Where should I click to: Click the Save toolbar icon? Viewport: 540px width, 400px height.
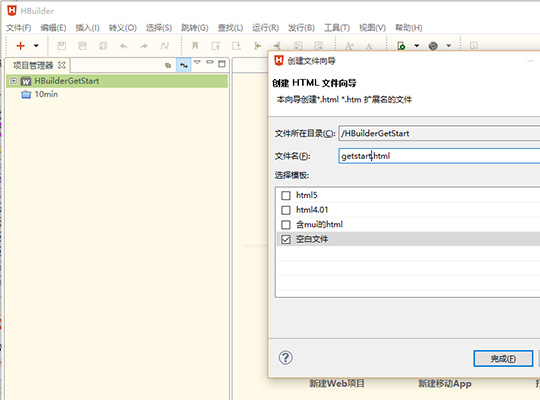tap(62, 45)
